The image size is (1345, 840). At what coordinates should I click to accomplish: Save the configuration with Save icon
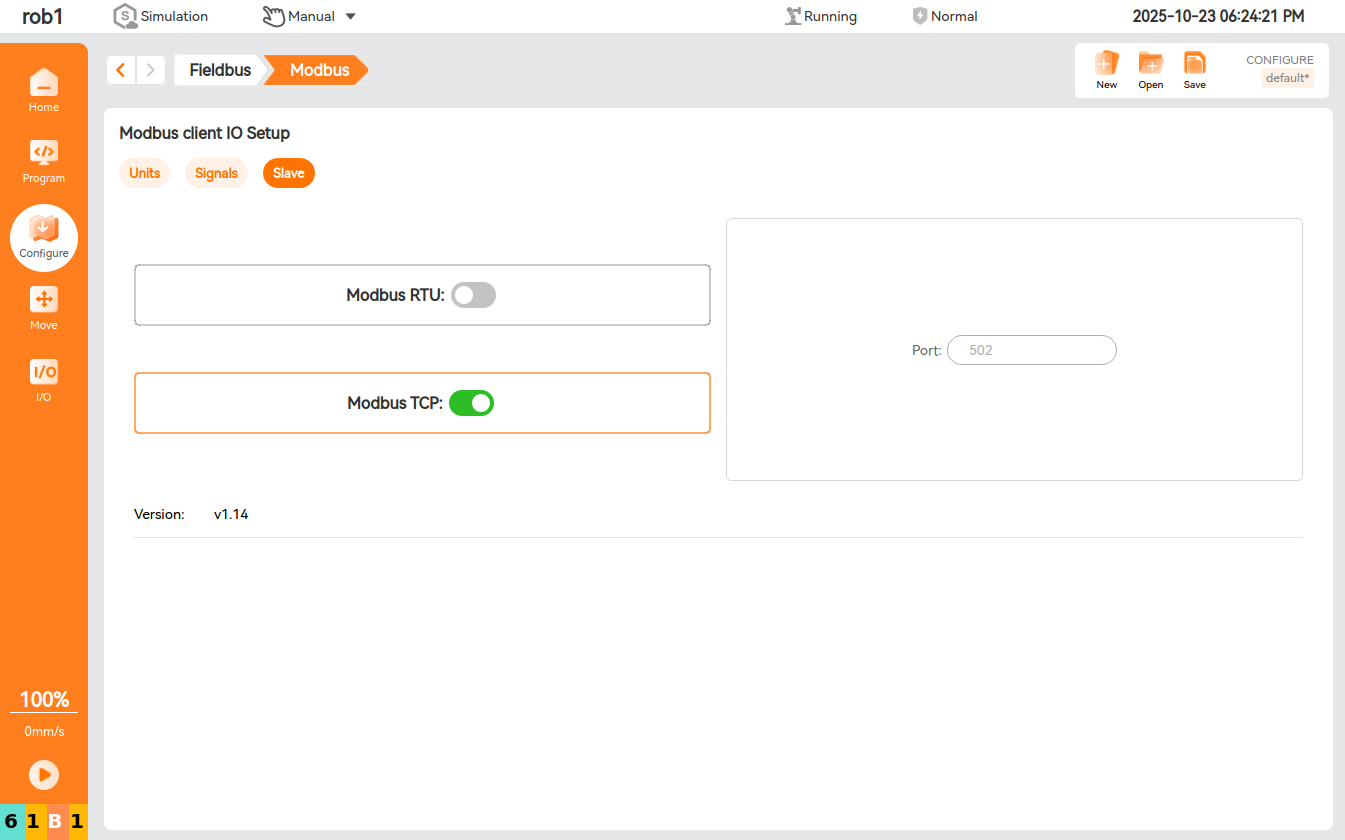click(x=1195, y=64)
